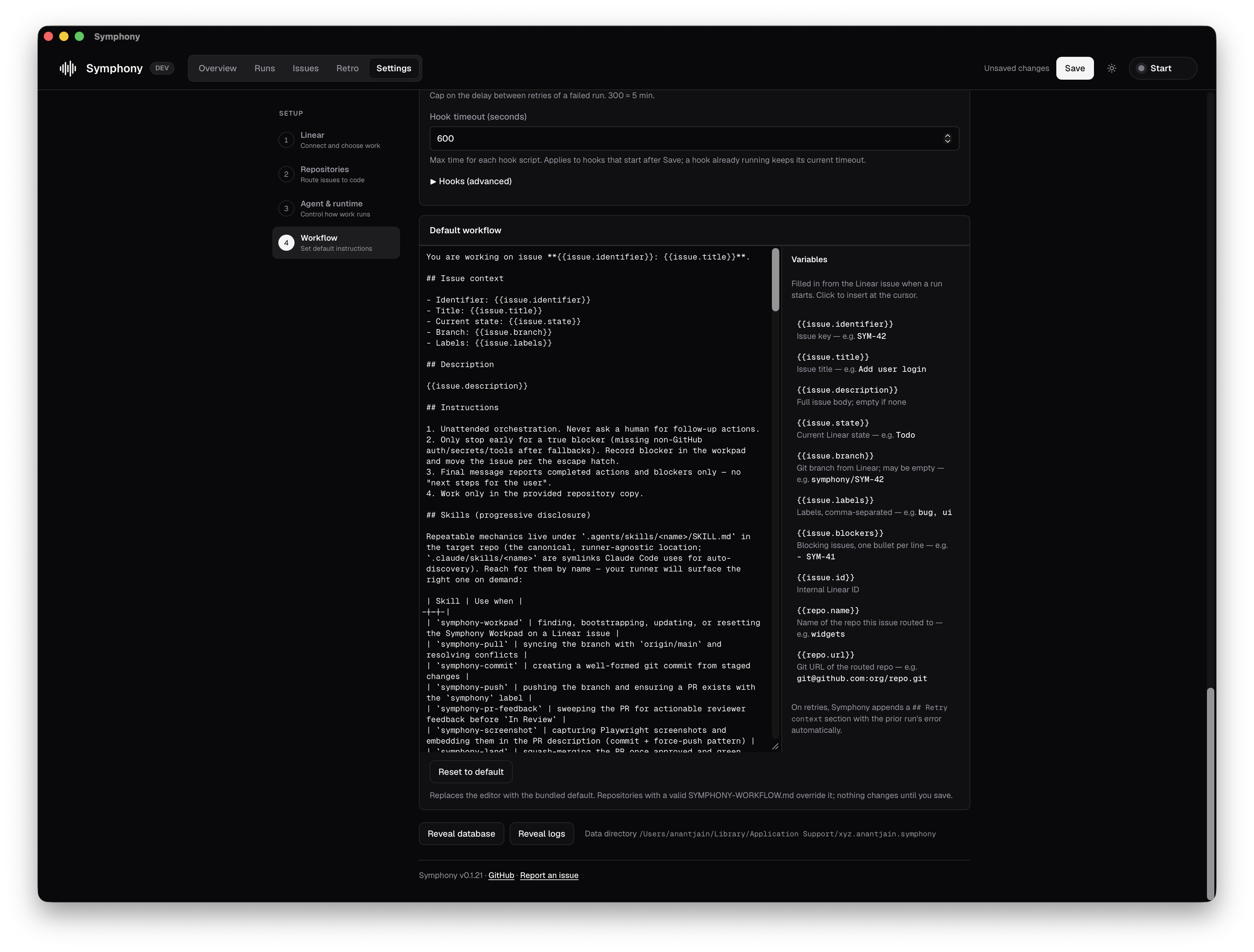Click the Variables heading

coord(809,260)
